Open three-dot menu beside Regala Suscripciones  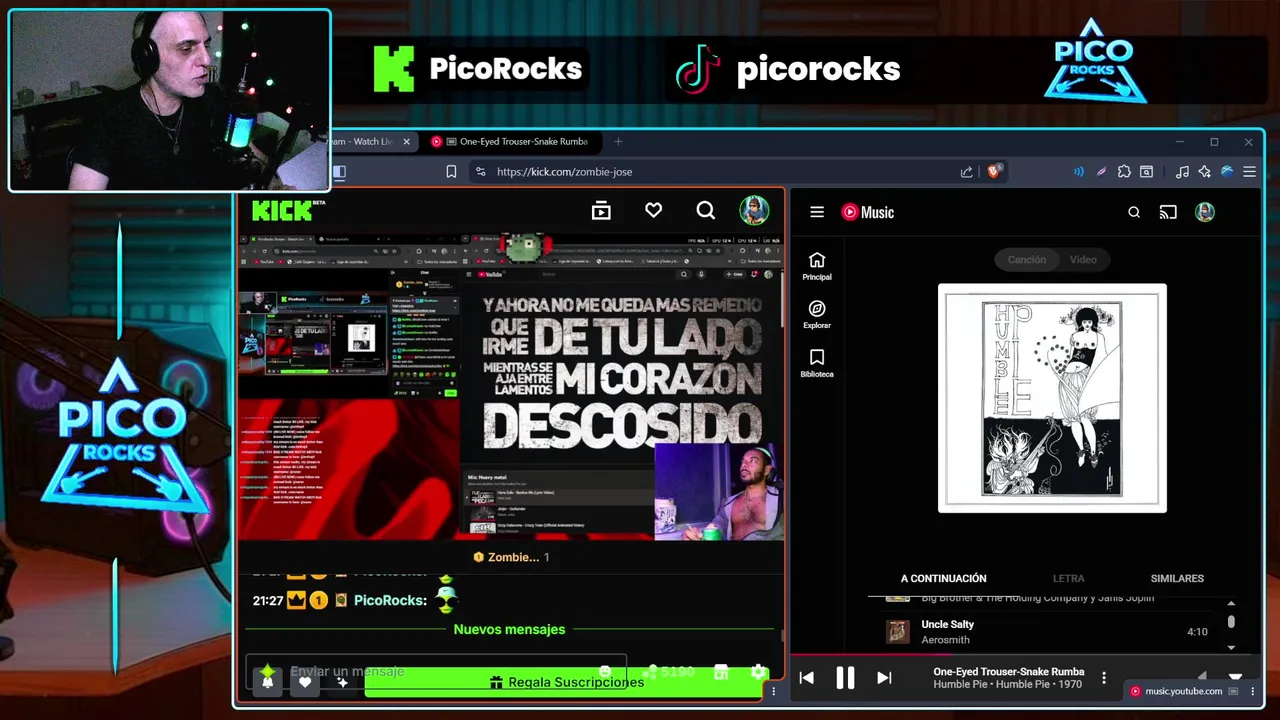(x=773, y=691)
